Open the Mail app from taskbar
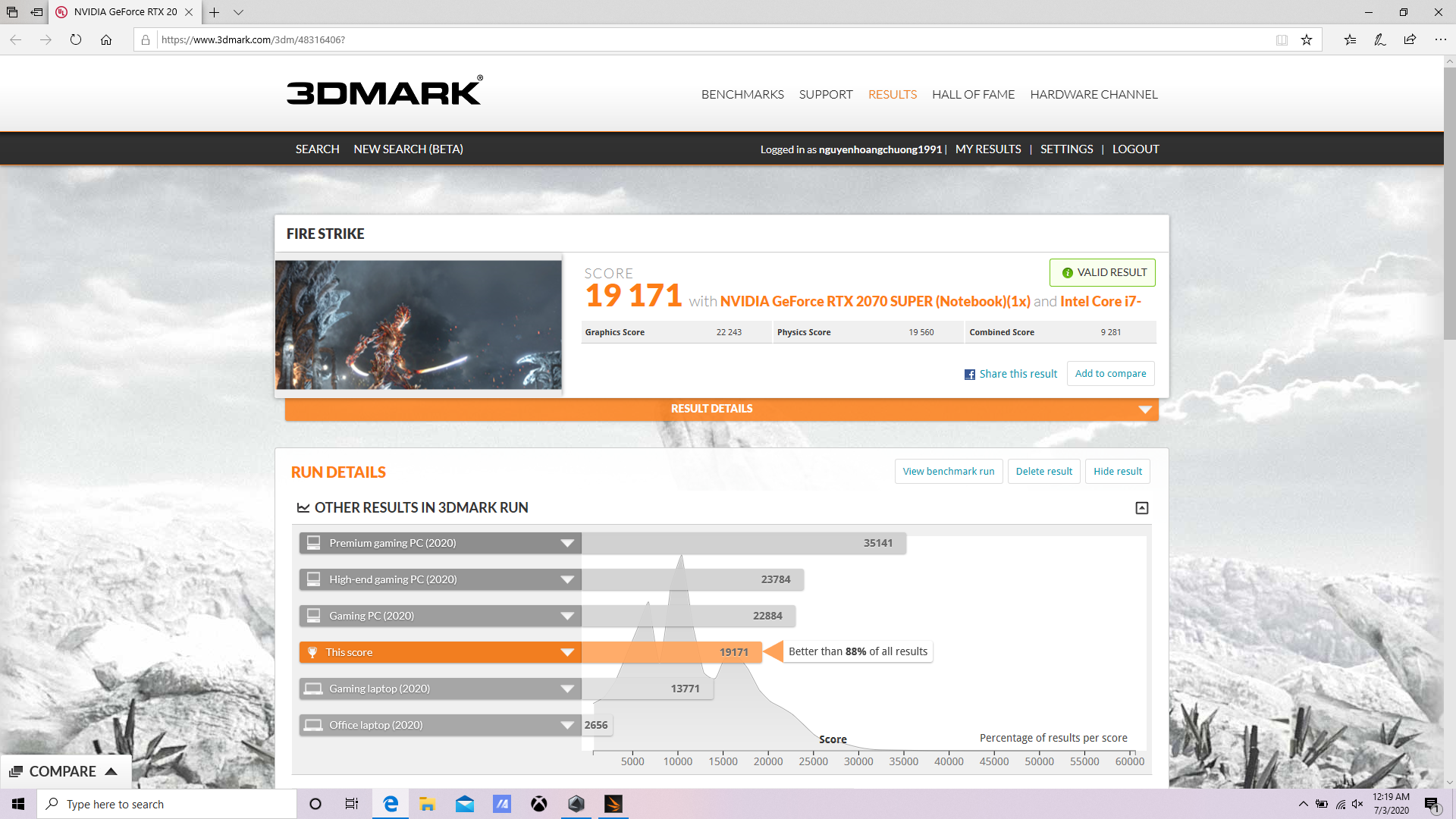Screen dimensions: 1456x819 pyautogui.click(x=465, y=805)
